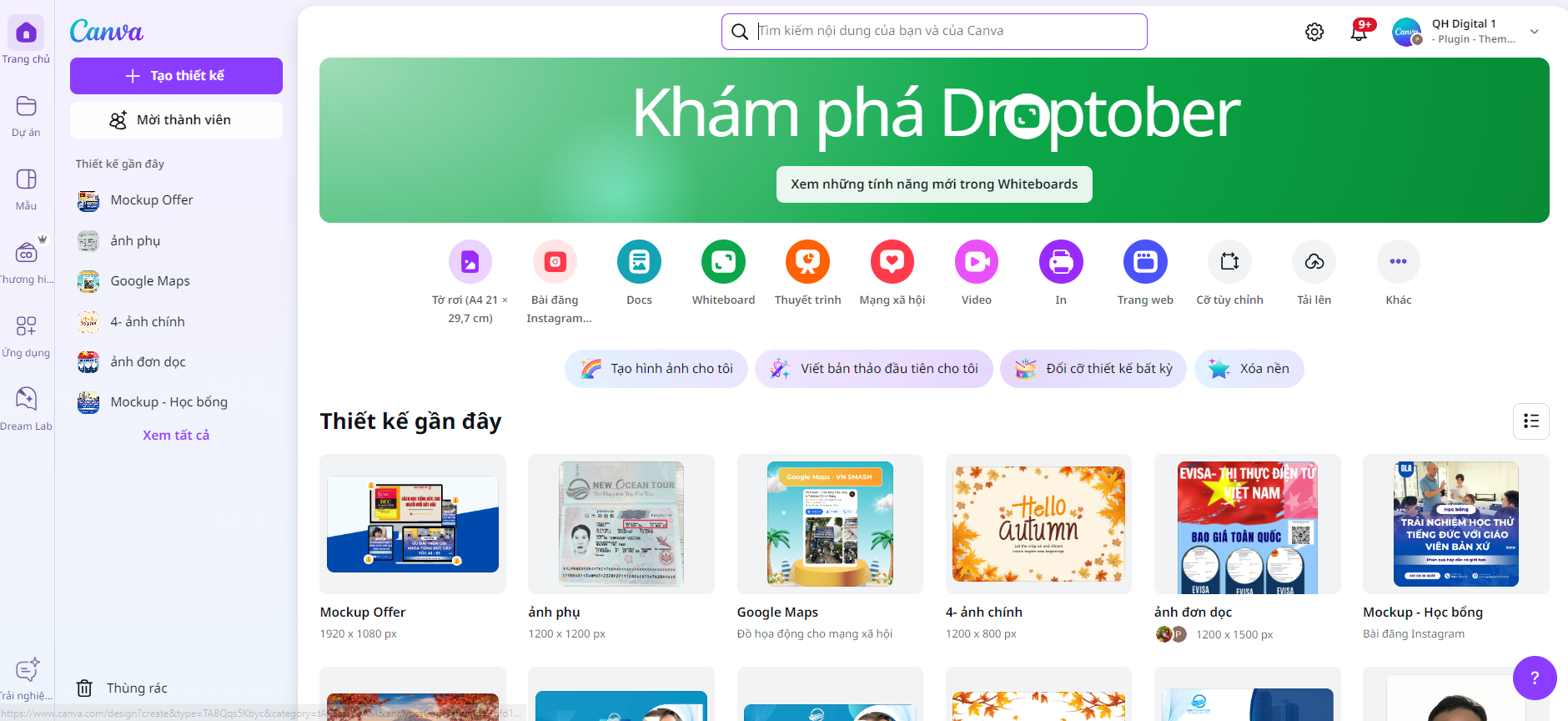1568x721 pixels.
Task: Select the Docs design icon
Action: 639,262
